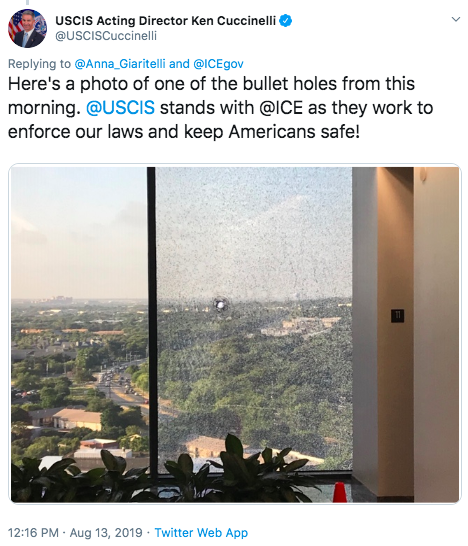The image size is (468, 546).
Task: Open the USCIS Acting Director display name
Action: (165, 21)
